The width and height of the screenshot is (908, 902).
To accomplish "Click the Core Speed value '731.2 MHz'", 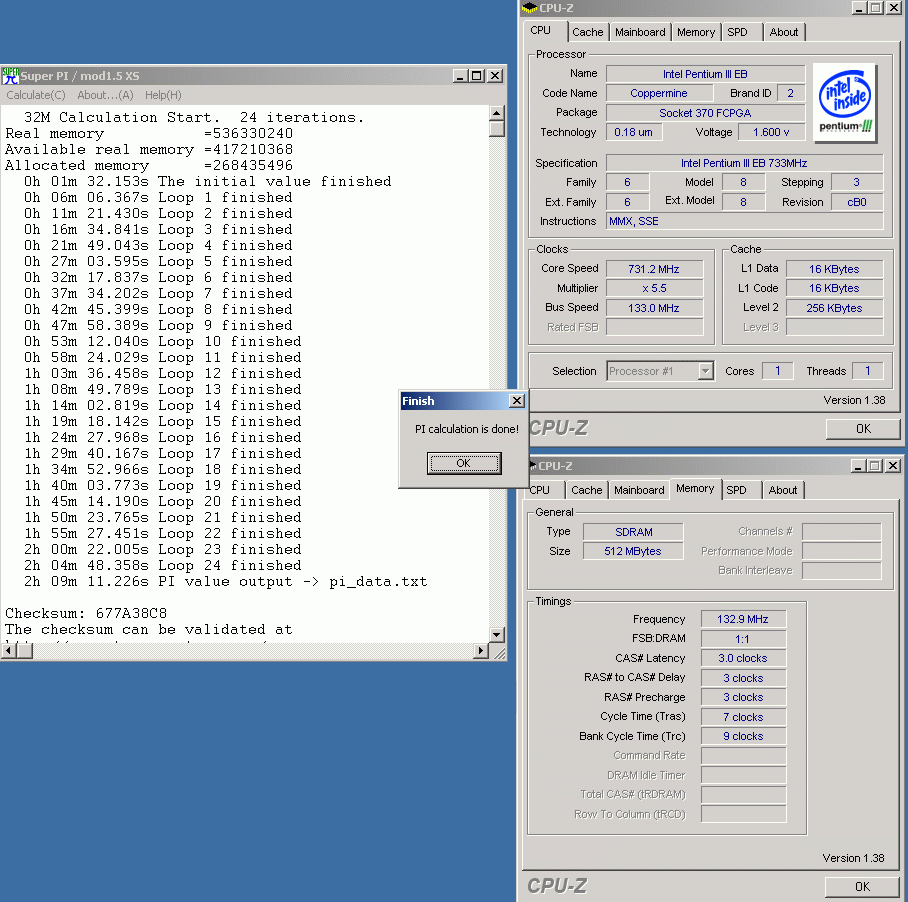I will (x=654, y=269).
